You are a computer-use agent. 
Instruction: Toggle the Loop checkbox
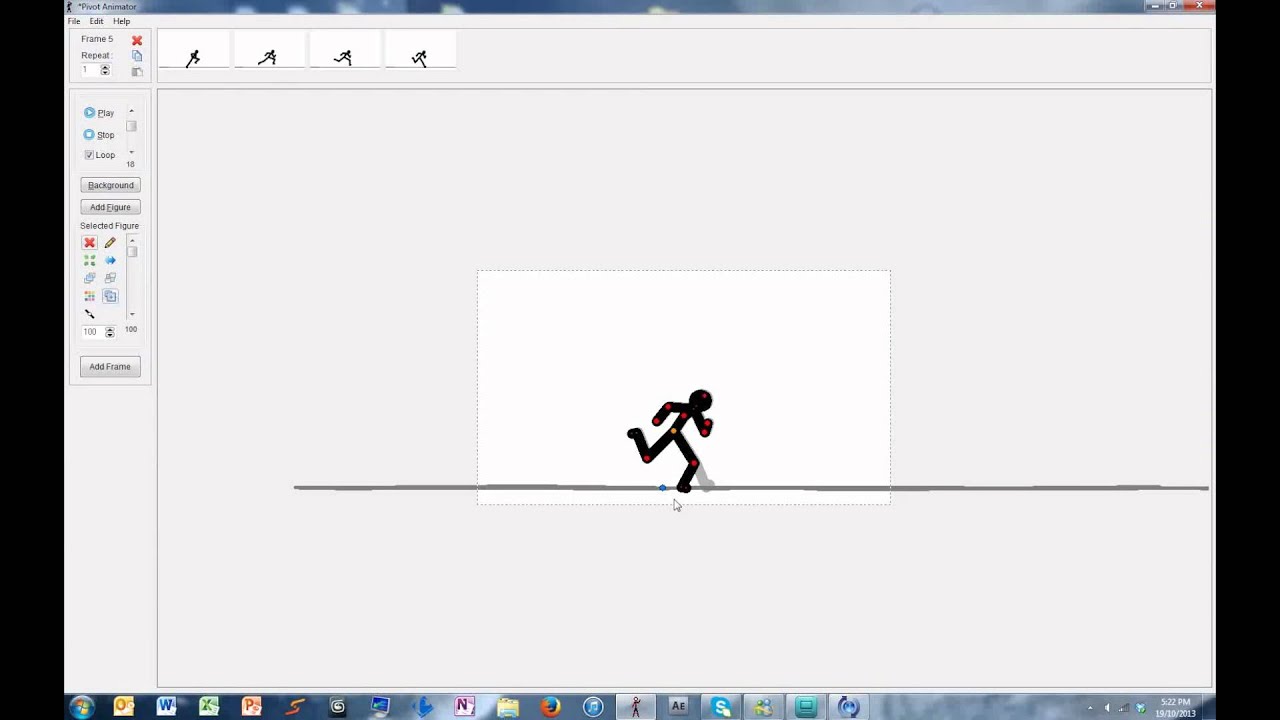tap(99, 155)
